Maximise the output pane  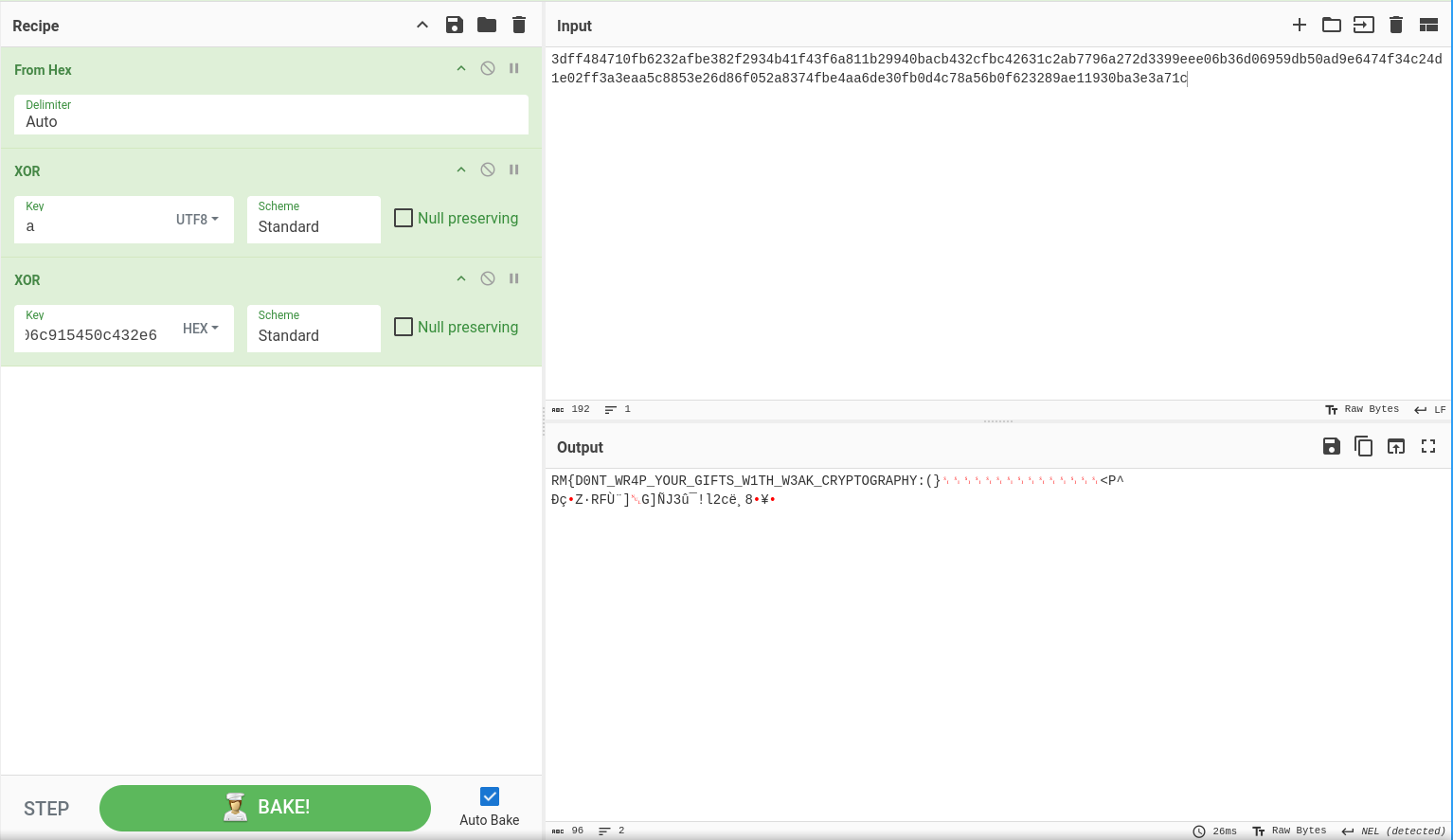click(x=1428, y=446)
